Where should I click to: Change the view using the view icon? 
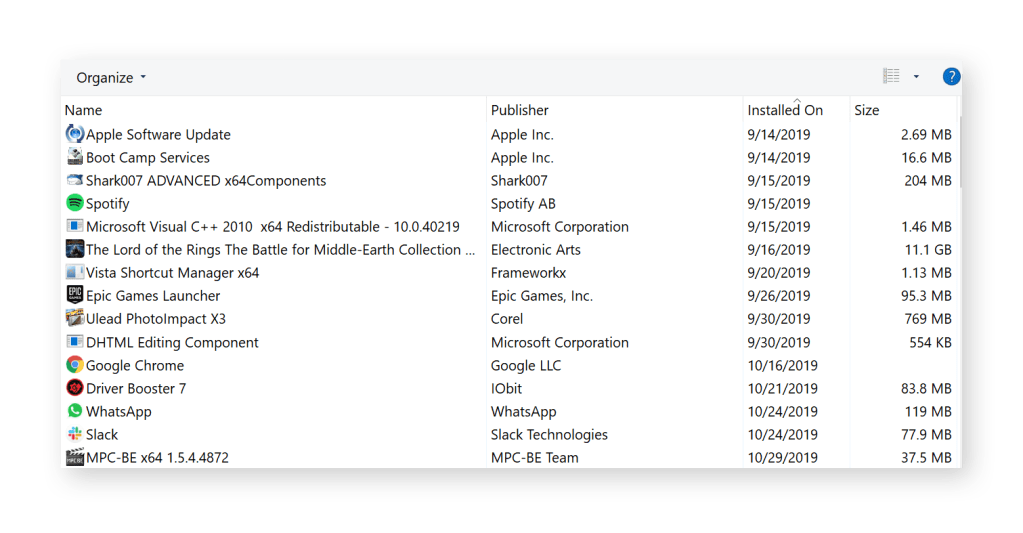[x=891, y=77]
